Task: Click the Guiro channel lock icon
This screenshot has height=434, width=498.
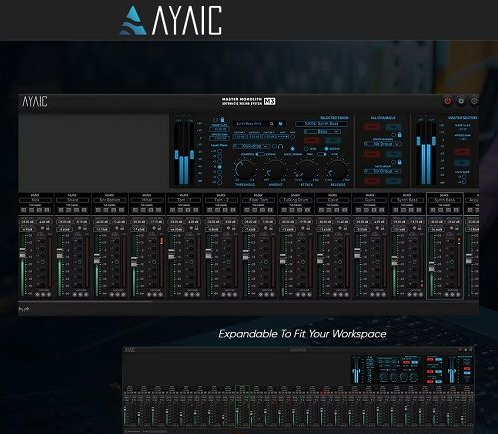Action: tap(383, 228)
